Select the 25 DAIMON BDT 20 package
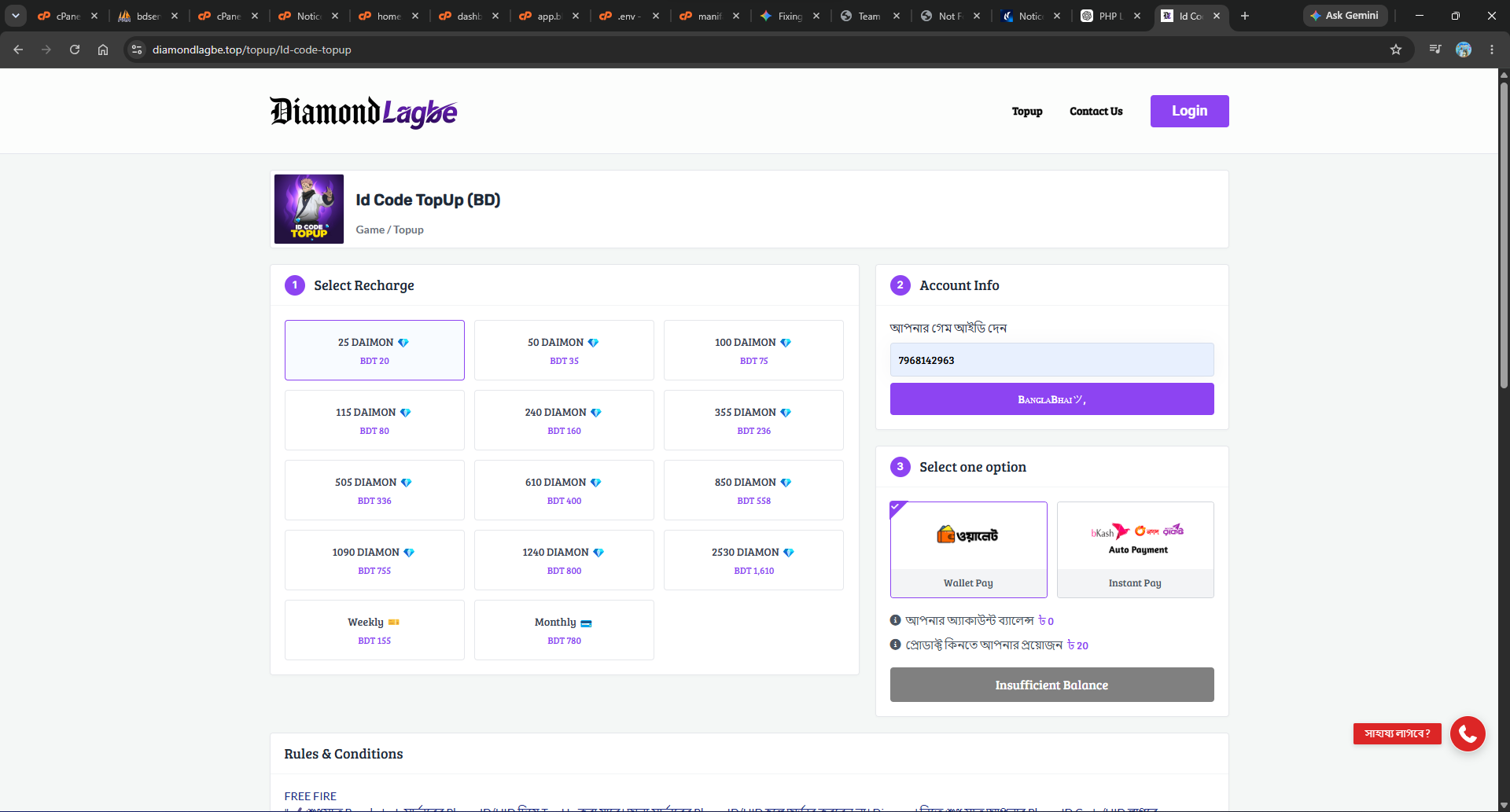The image size is (1510, 812). 374,350
